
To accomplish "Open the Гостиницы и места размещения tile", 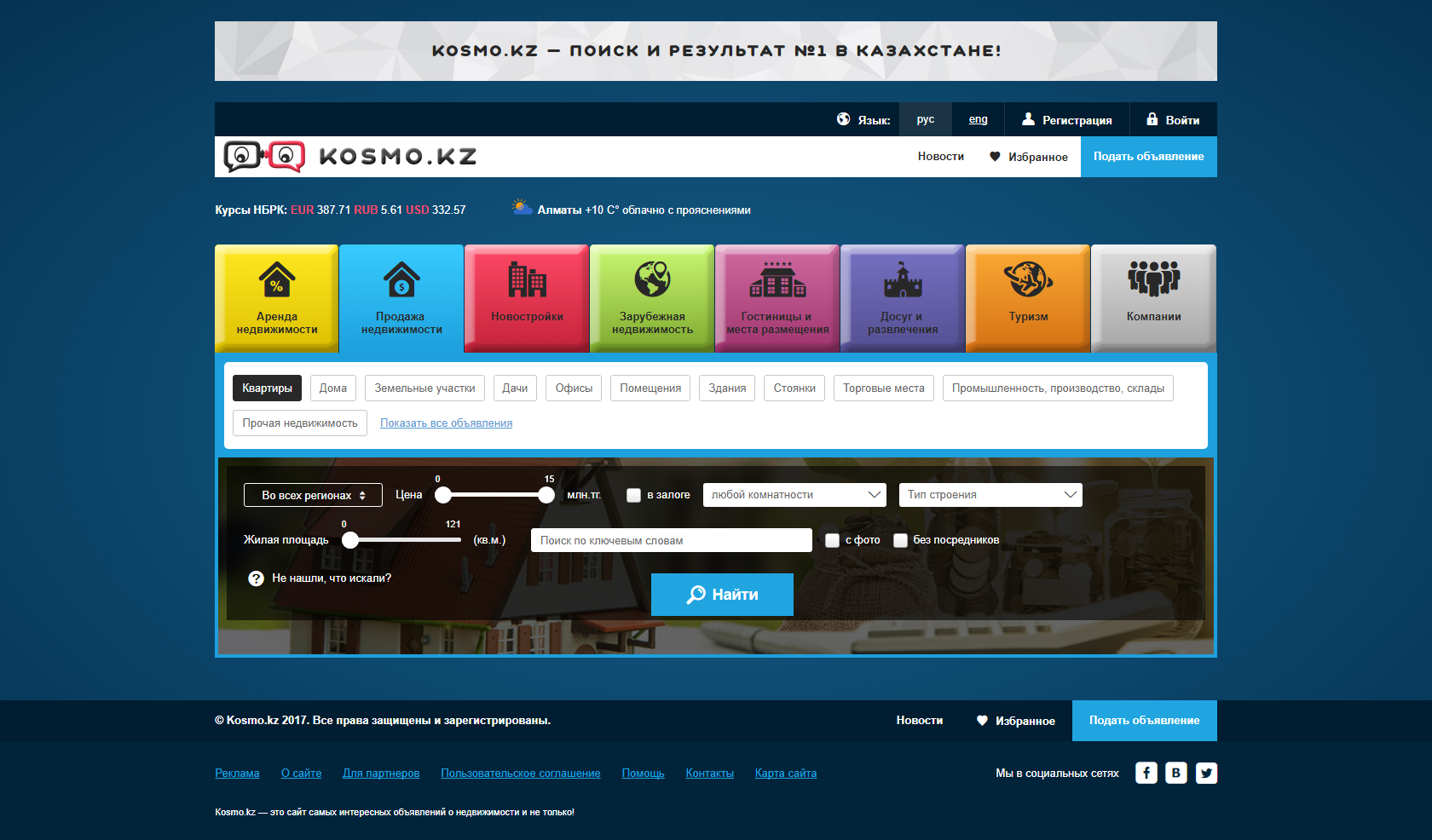I will coord(777,298).
